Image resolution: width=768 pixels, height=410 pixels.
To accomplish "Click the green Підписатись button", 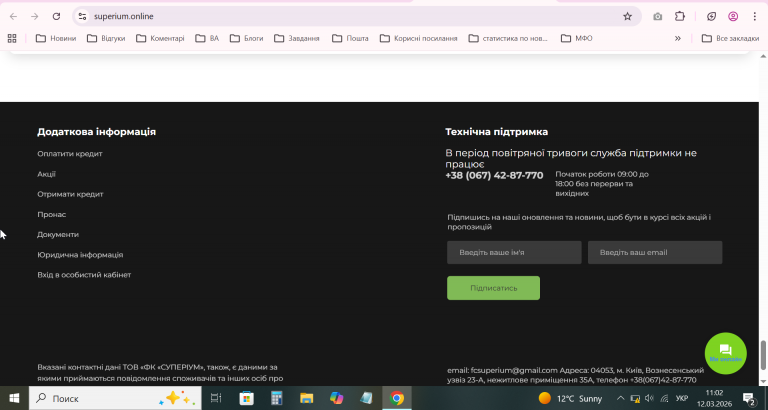I will coord(493,288).
